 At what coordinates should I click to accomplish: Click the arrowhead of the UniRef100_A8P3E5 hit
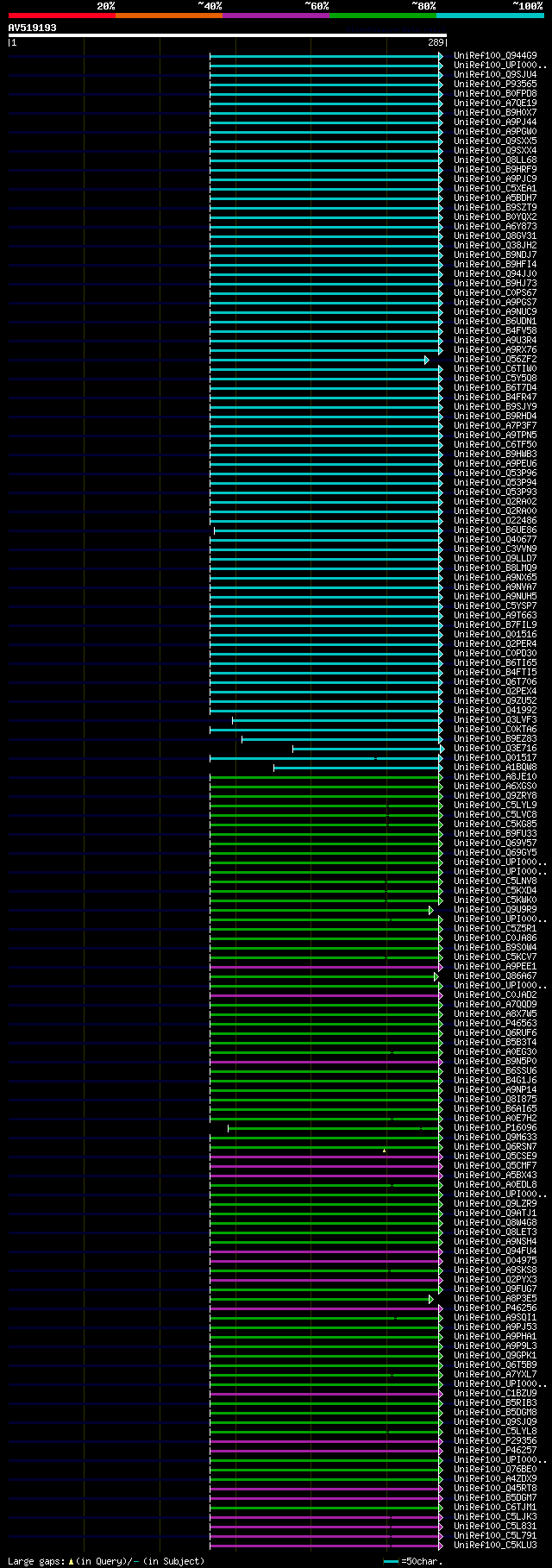(431, 1299)
